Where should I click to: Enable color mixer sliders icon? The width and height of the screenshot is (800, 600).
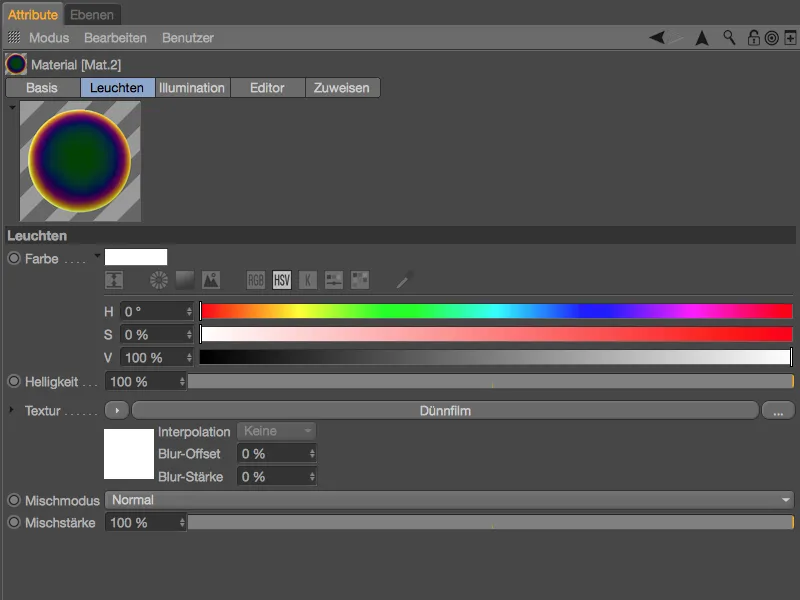[334, 280]
